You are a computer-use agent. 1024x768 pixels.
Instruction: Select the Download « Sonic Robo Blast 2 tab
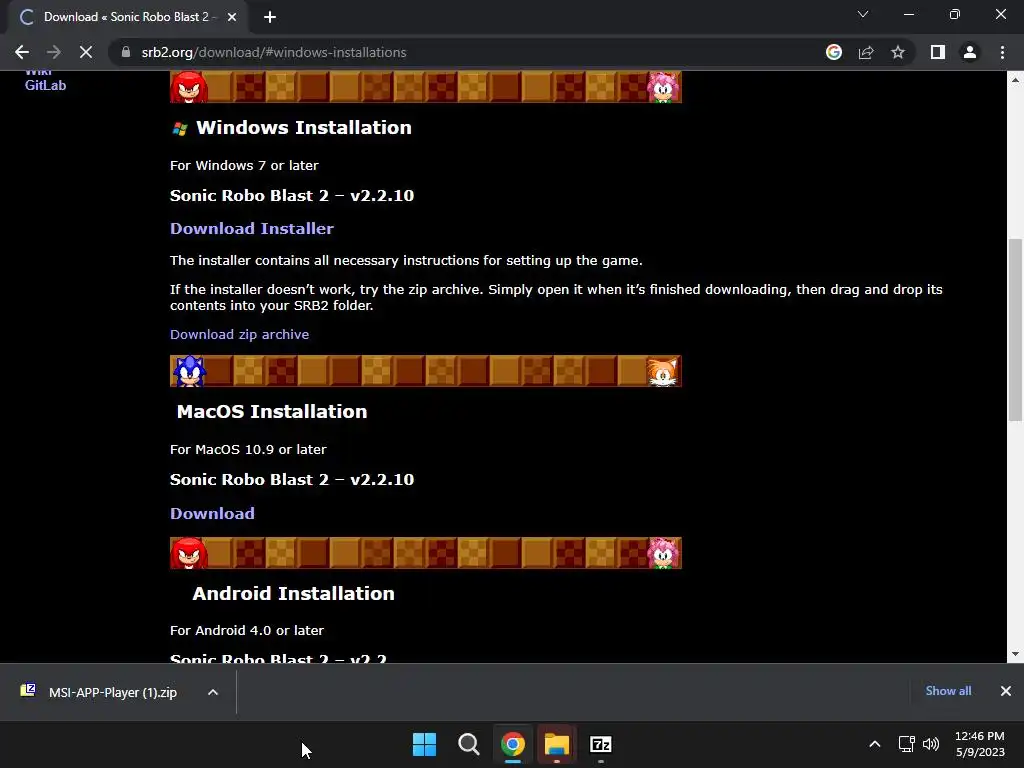pos(128,17)
